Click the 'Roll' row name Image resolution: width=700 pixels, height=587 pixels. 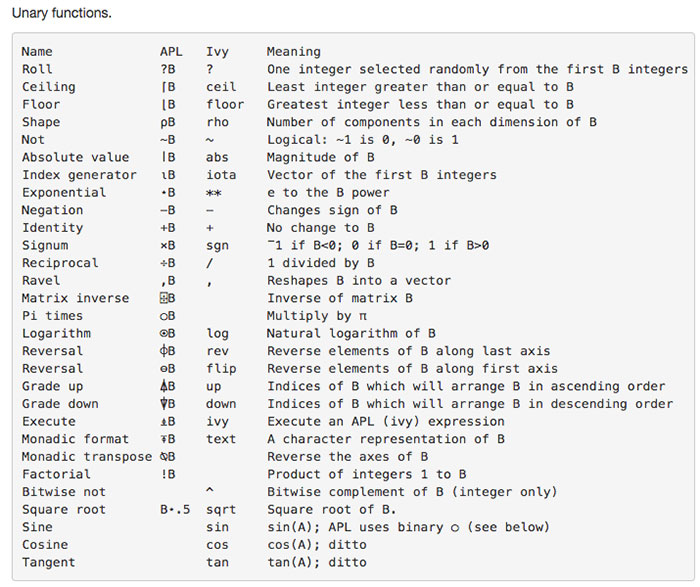click(x=37, y=69)
